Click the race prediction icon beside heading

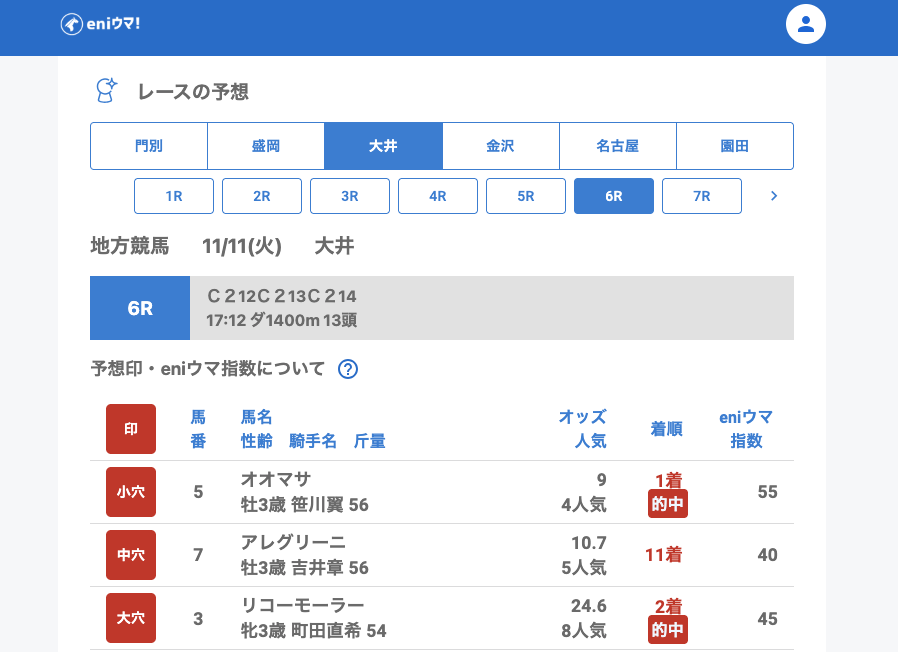pyautogui.click(x=105, y=91)
